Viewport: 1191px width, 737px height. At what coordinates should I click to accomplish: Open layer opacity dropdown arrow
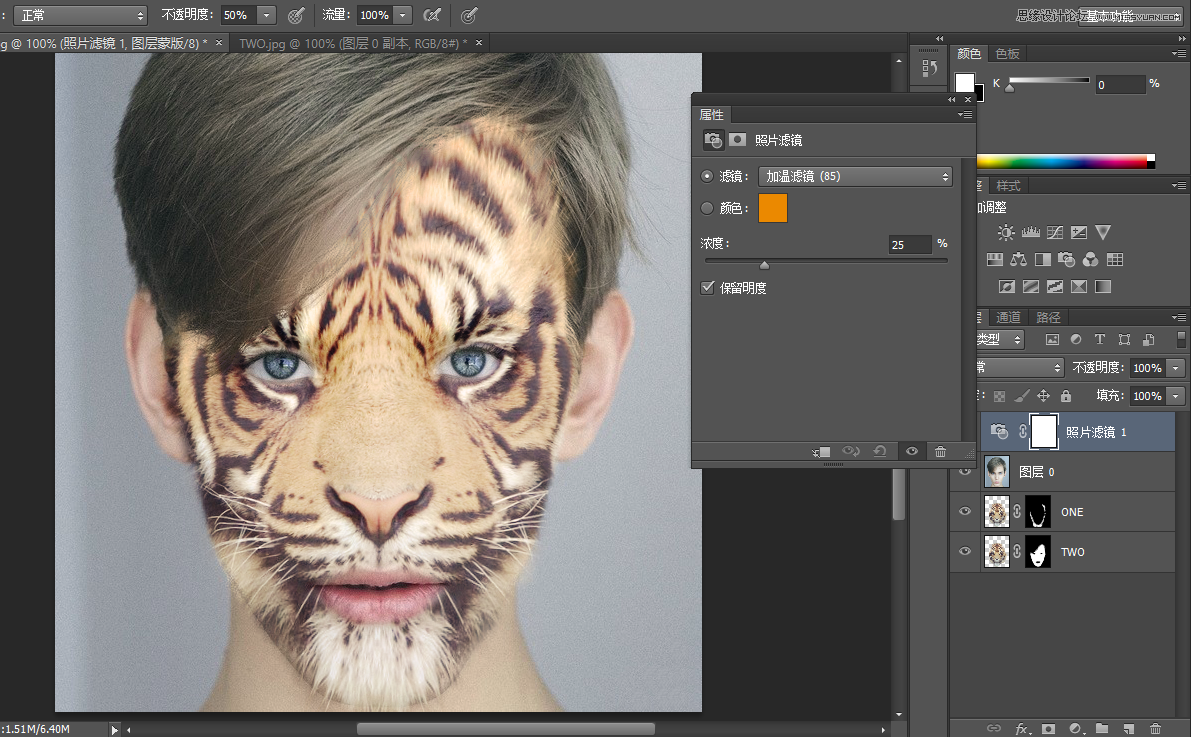[x=1176, y=368]
